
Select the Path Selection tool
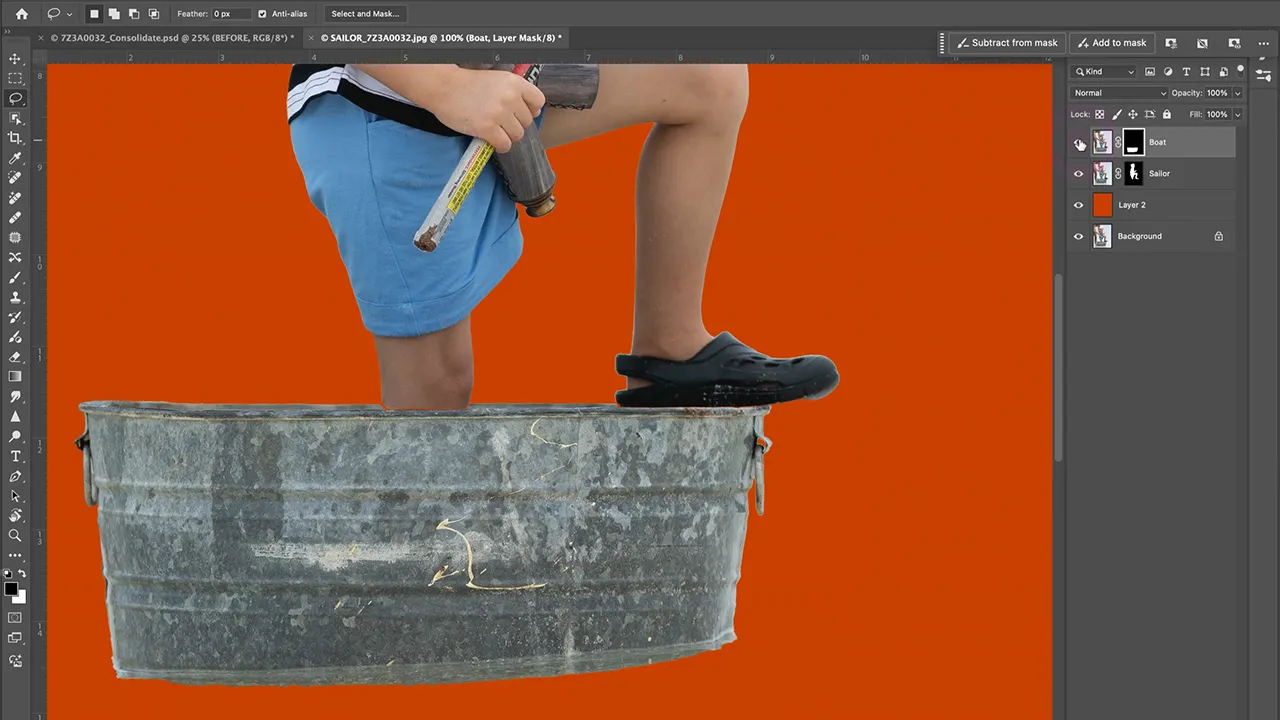point(15,496)
